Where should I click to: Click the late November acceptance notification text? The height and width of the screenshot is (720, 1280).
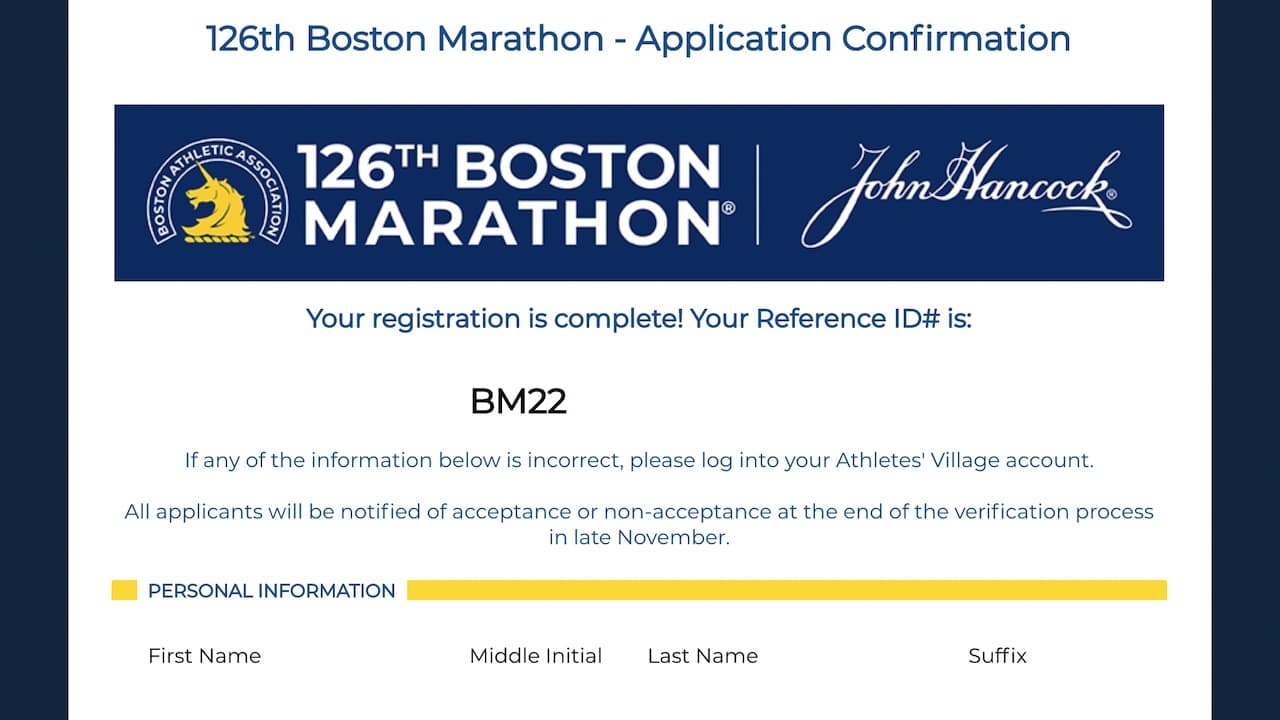click(639, 524)
